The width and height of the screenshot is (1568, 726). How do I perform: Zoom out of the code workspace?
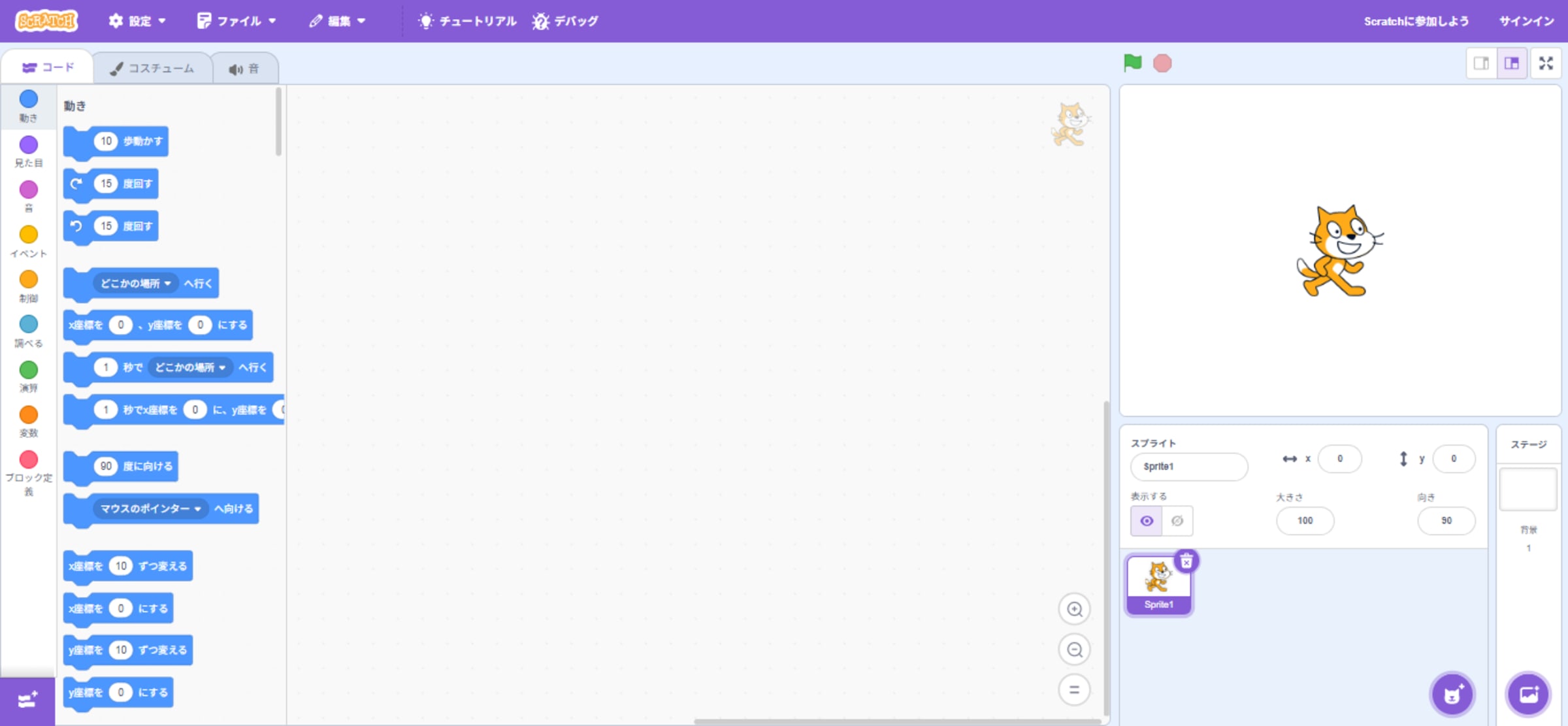tap(1074, 650)
